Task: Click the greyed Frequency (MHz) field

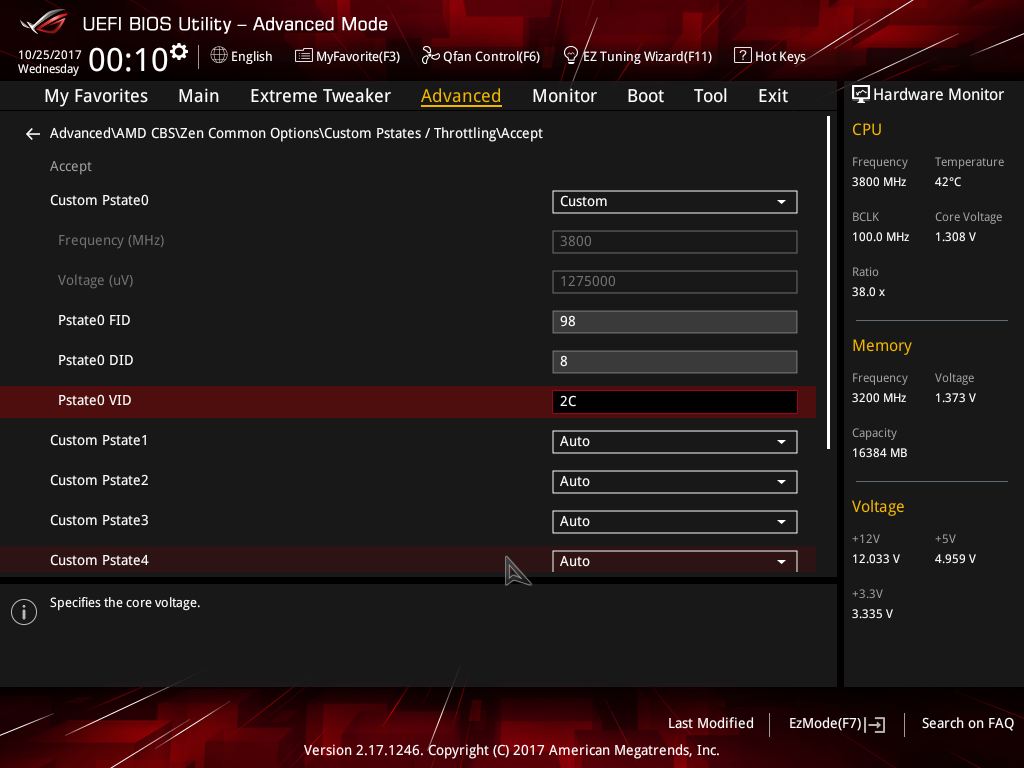Action: (x=675, y=242)
